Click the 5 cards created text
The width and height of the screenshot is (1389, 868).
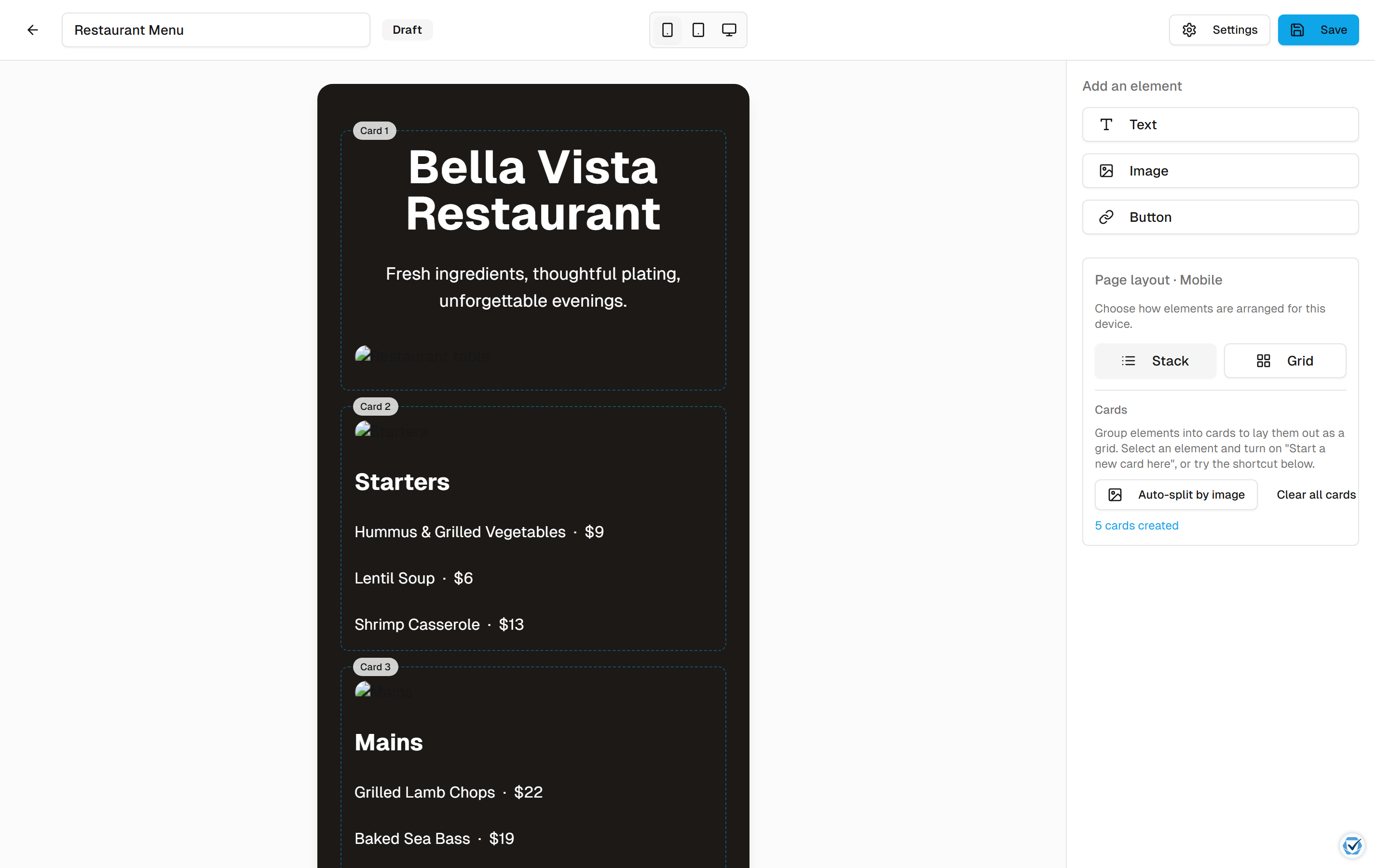pyautogui.click(x=1136, y=525)
